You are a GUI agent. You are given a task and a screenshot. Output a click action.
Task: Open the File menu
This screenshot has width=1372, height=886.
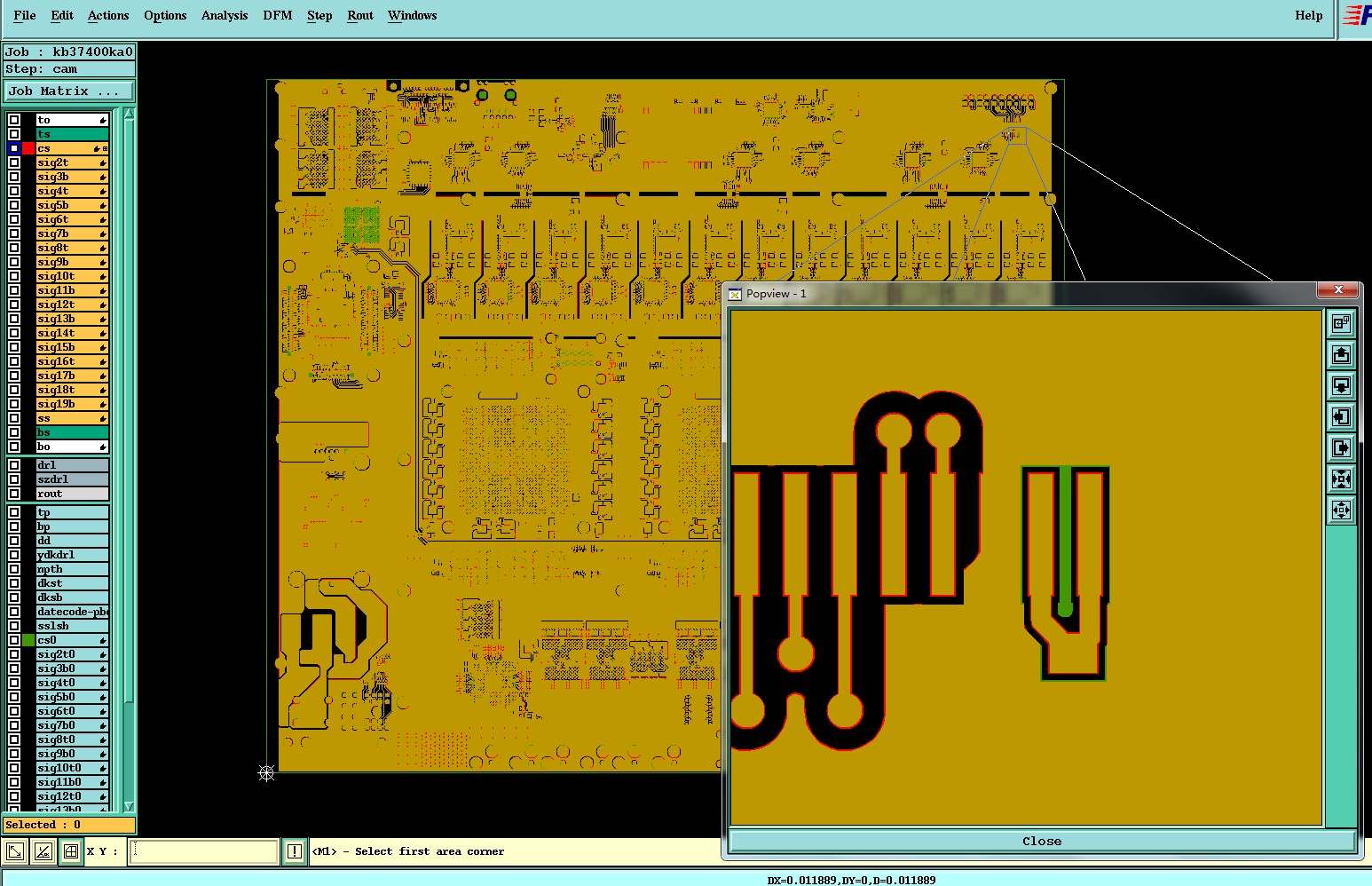[x=25, y=15]
